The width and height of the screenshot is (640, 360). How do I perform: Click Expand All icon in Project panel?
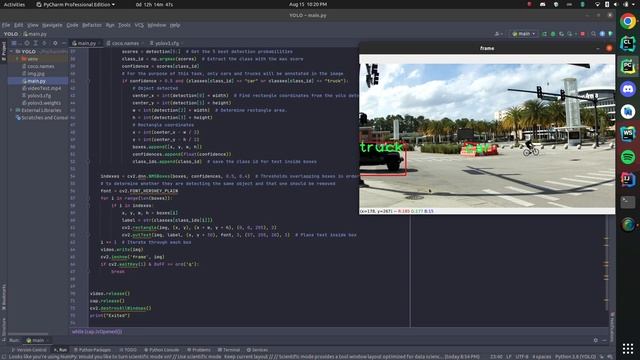point(36,43)
